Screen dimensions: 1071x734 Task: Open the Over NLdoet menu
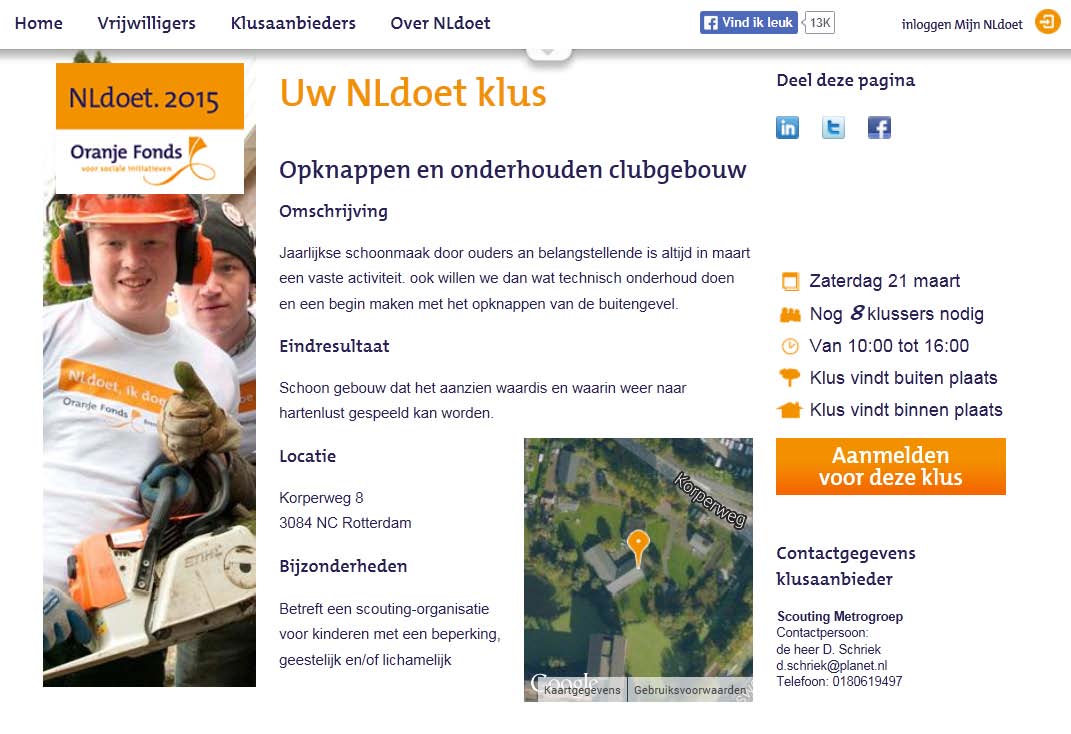[440, 23]
